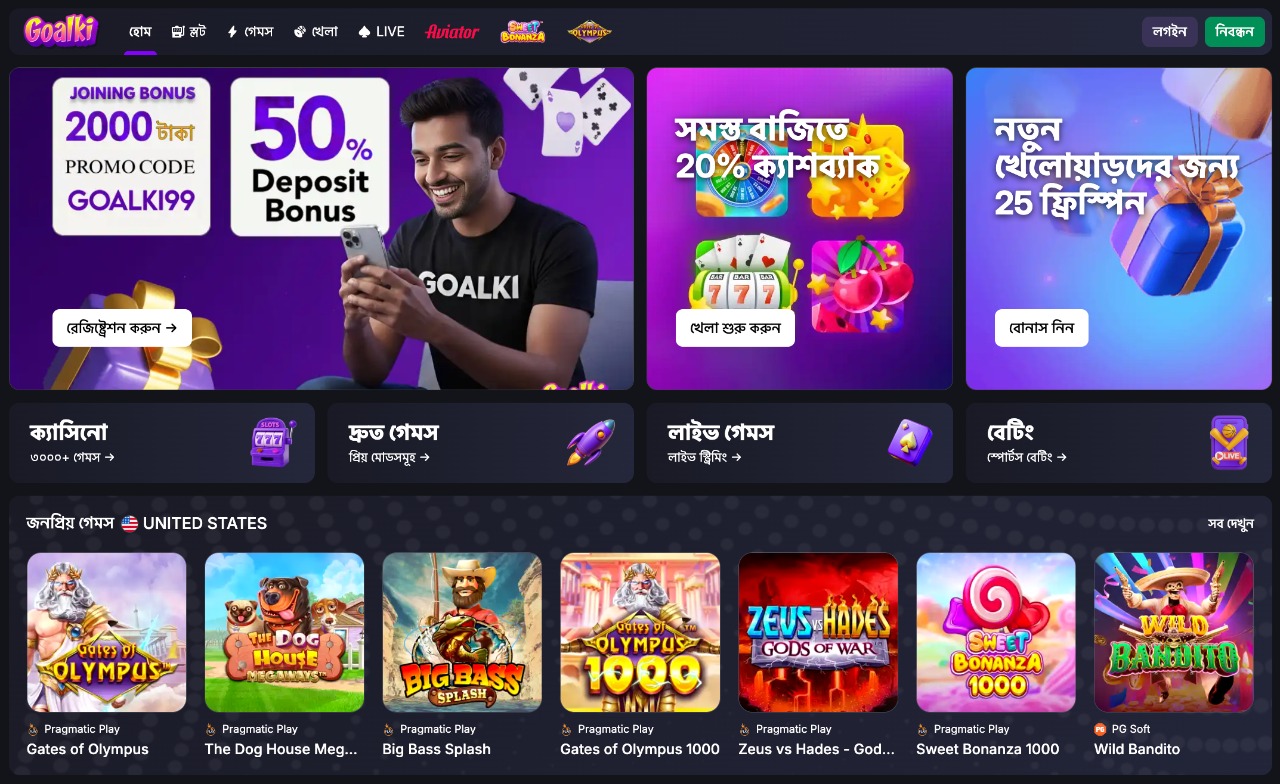The image size is (1280, 784).
Task: Click the বোনাস নিন button
Action: [1042, 328]
